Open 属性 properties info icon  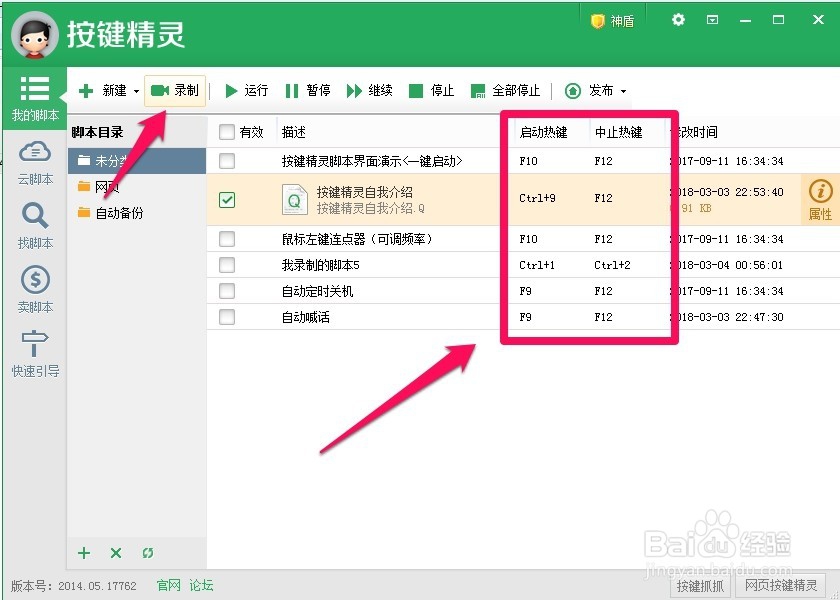coord(820,200)
